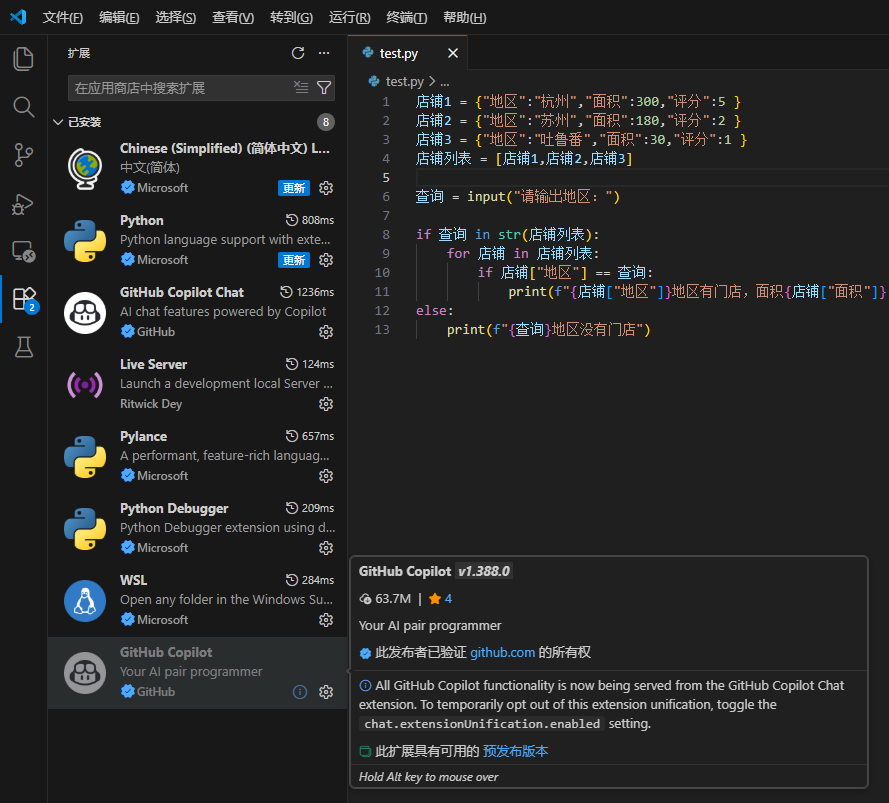This screenshot has width=889, height=803.
Task: Select the Python Debugger extension
Action: coord(197,529)
